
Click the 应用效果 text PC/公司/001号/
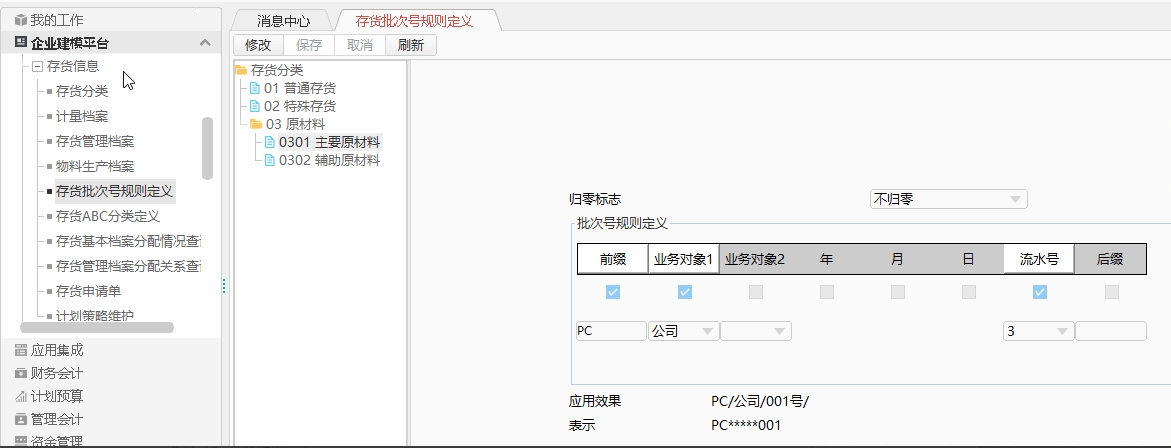(760, 402)
